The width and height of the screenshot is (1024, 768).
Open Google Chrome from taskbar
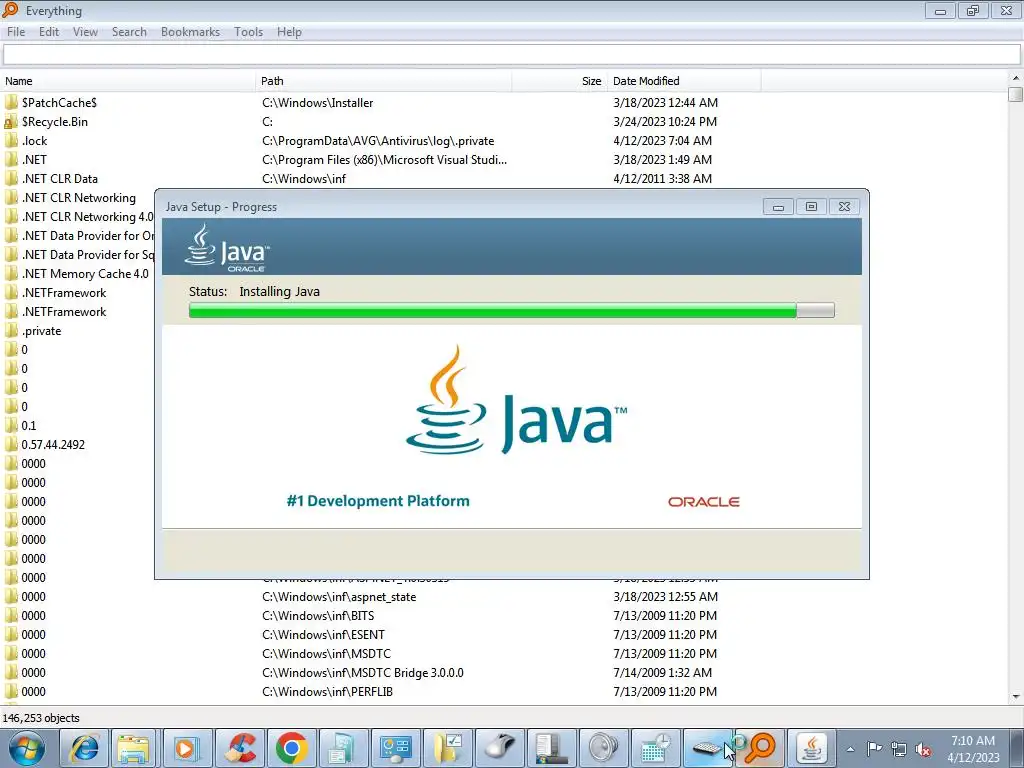pos(291,748)
